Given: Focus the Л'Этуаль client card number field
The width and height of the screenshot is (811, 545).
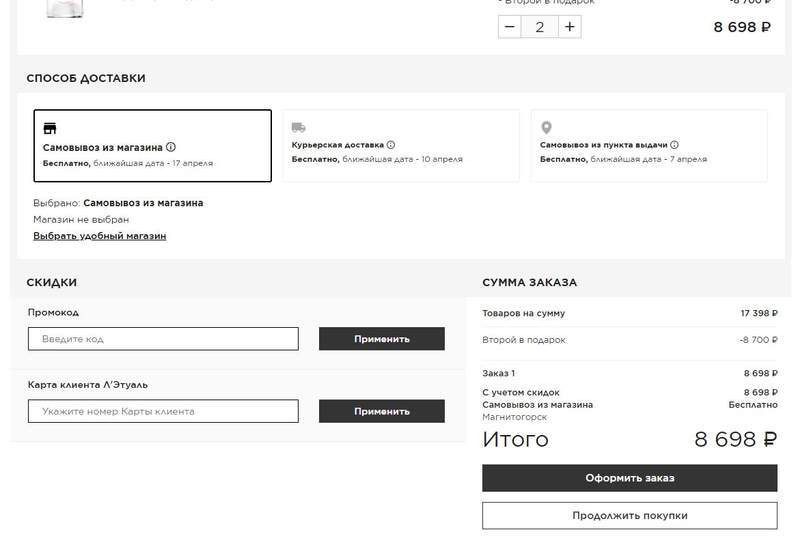Looking at the screenshot, I should (x=163, y=411).
